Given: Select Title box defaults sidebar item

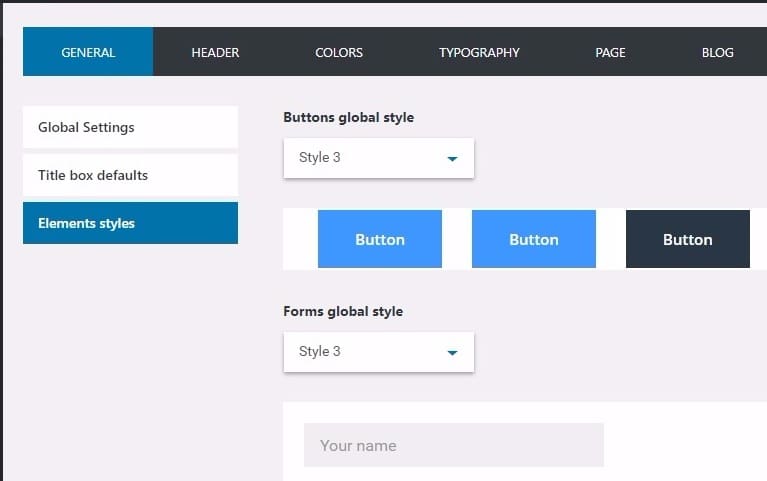Looking at the screenshot, I should (130, 175).
